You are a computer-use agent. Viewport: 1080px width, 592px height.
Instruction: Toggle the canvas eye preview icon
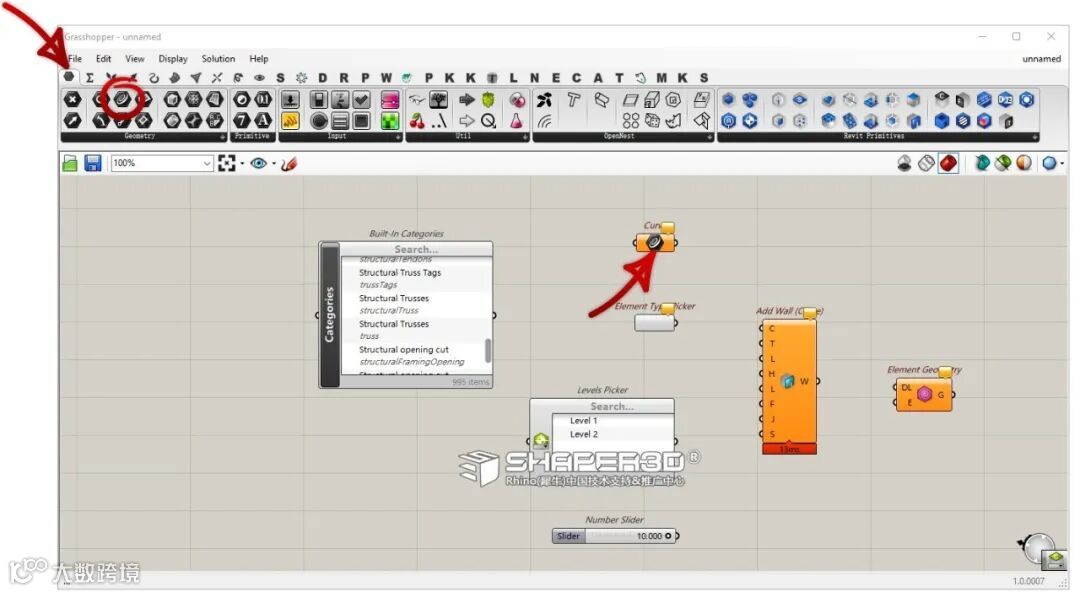tap(258, 163)
